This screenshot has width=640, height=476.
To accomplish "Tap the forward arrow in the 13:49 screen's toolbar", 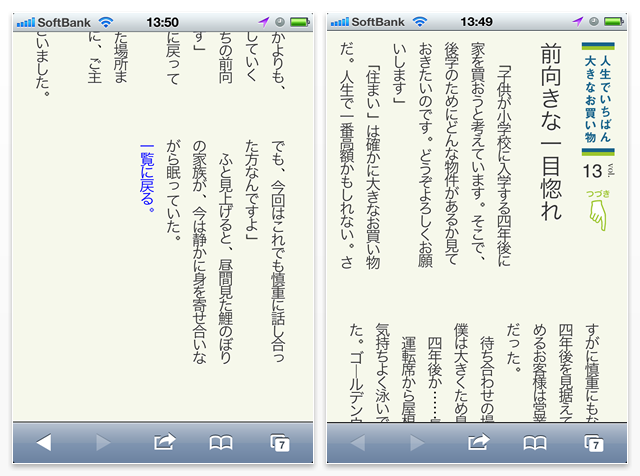I will 417,442.
